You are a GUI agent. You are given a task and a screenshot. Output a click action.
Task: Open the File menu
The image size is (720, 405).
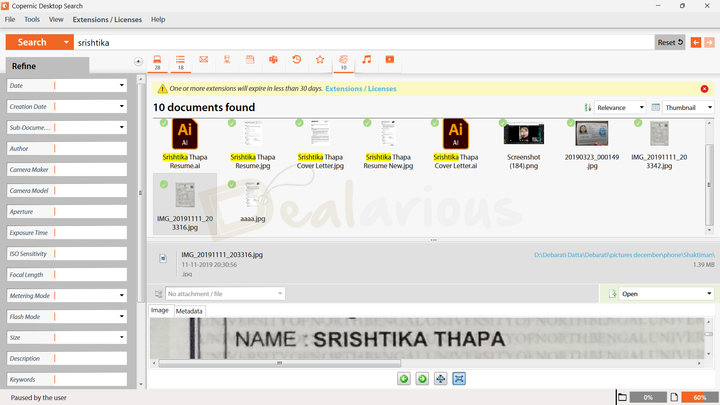(x=10, y=19)
